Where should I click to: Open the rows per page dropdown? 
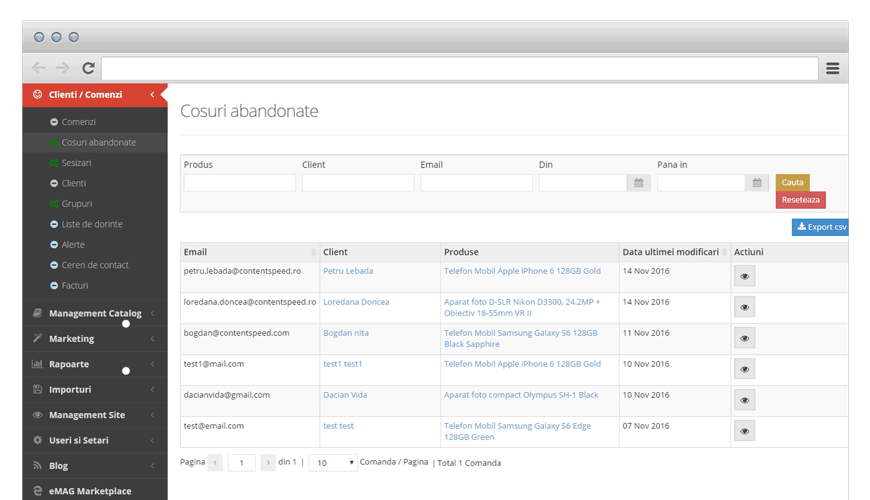click(333, 463)
